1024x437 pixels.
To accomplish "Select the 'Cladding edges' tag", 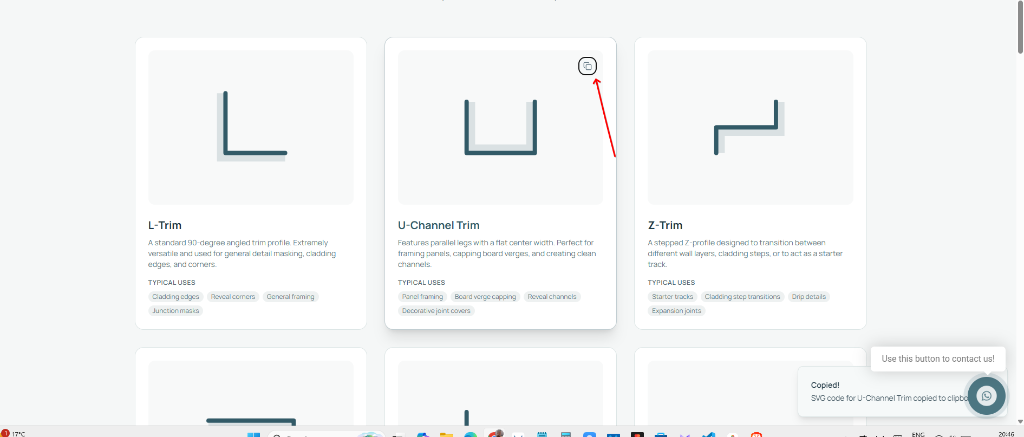I will (x=176, y=297).
